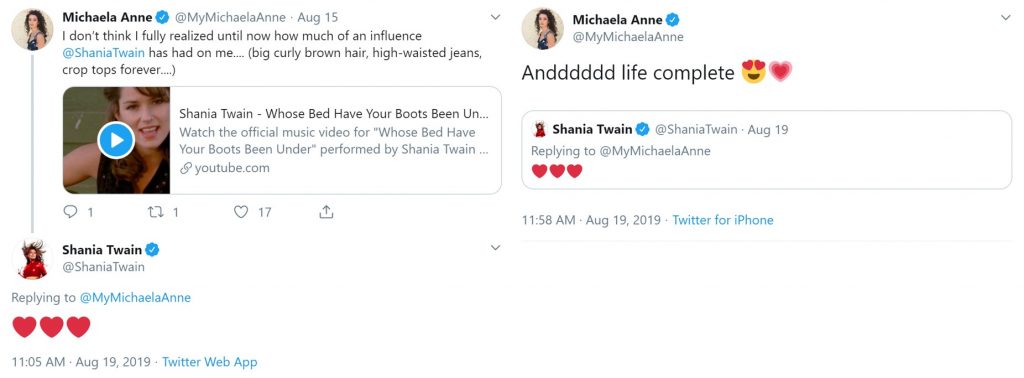Open Michaela Anne's profile avatar in left thread
The image size is (1024, 378).
pos(32,29)
